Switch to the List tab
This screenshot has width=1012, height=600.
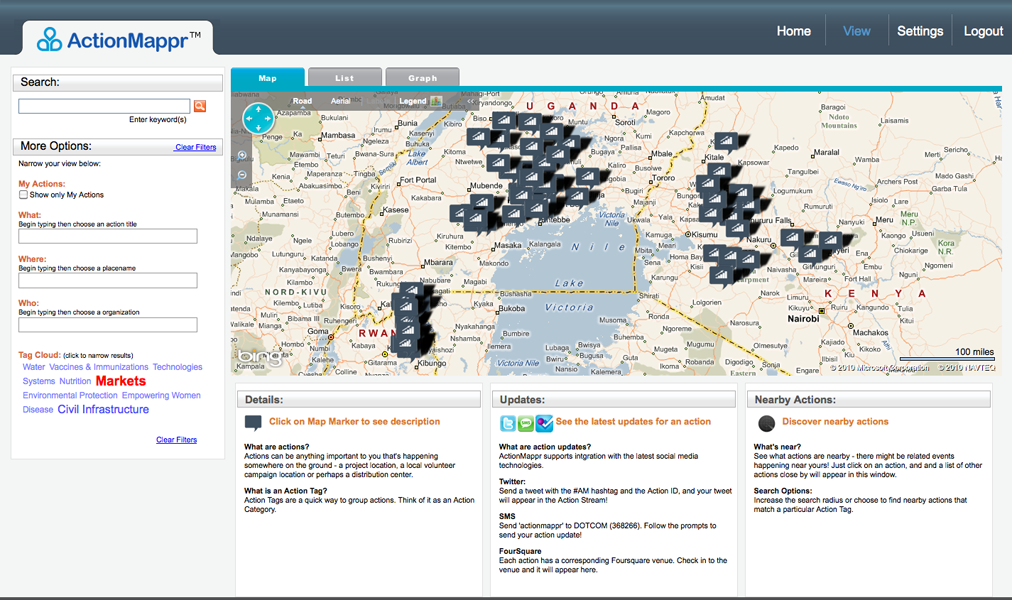(x=345, y=77)
